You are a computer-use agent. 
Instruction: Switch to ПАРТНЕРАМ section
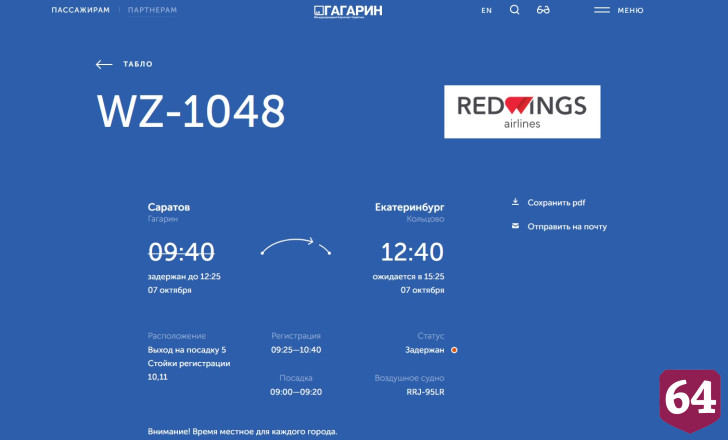pos(152,10)
